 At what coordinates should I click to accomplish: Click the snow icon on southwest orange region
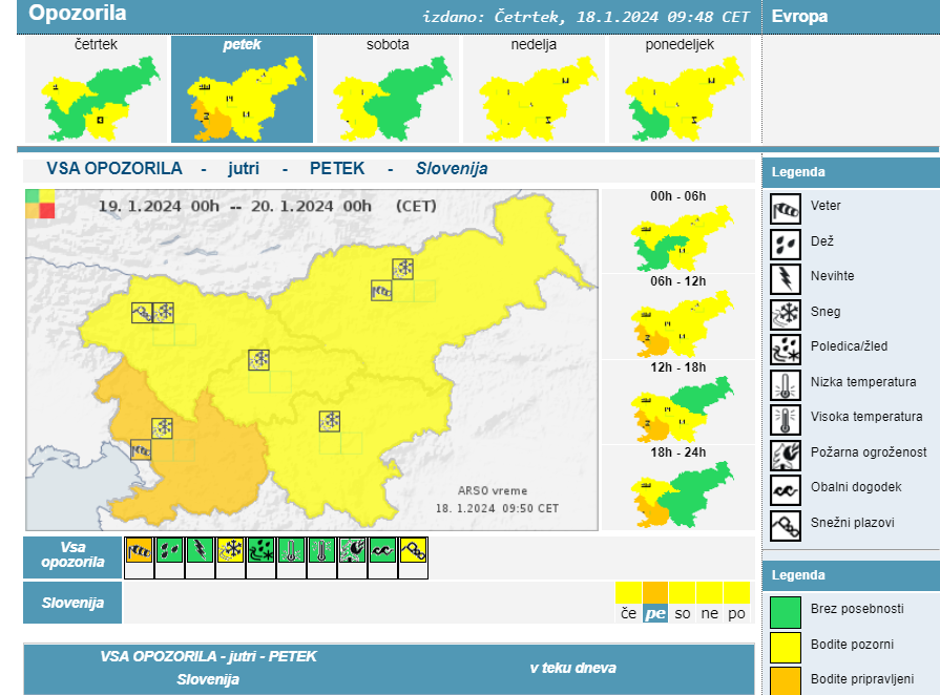click(x=163, y=428)
